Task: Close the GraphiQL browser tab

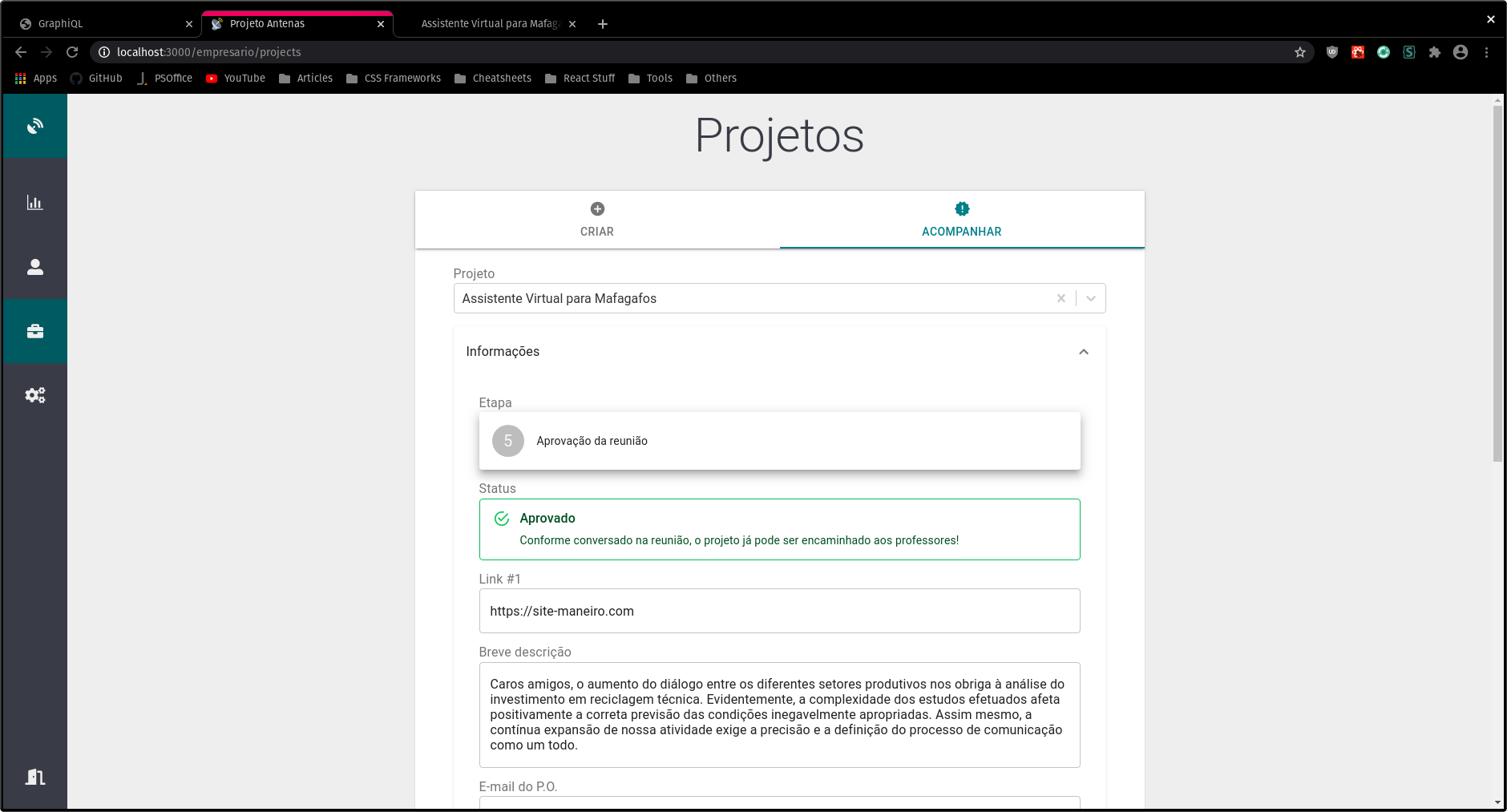Action: (189, 24)
